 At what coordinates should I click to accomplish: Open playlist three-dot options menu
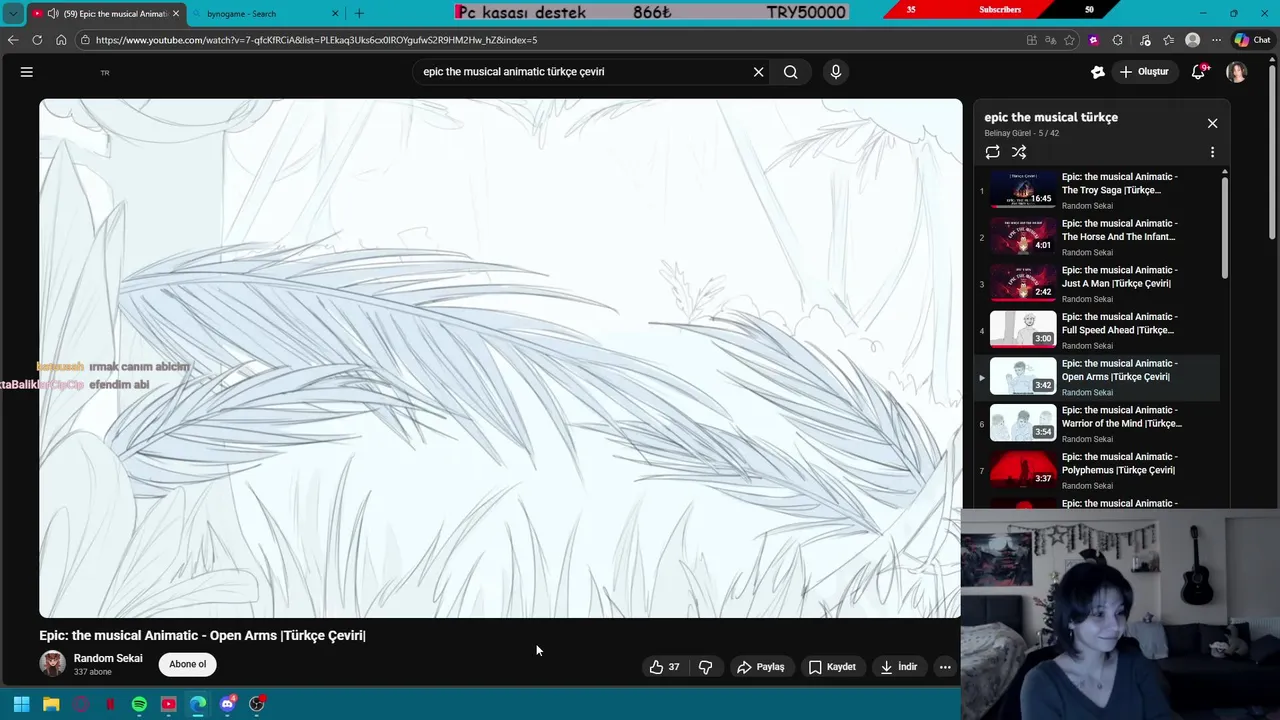pos(1212,152)
